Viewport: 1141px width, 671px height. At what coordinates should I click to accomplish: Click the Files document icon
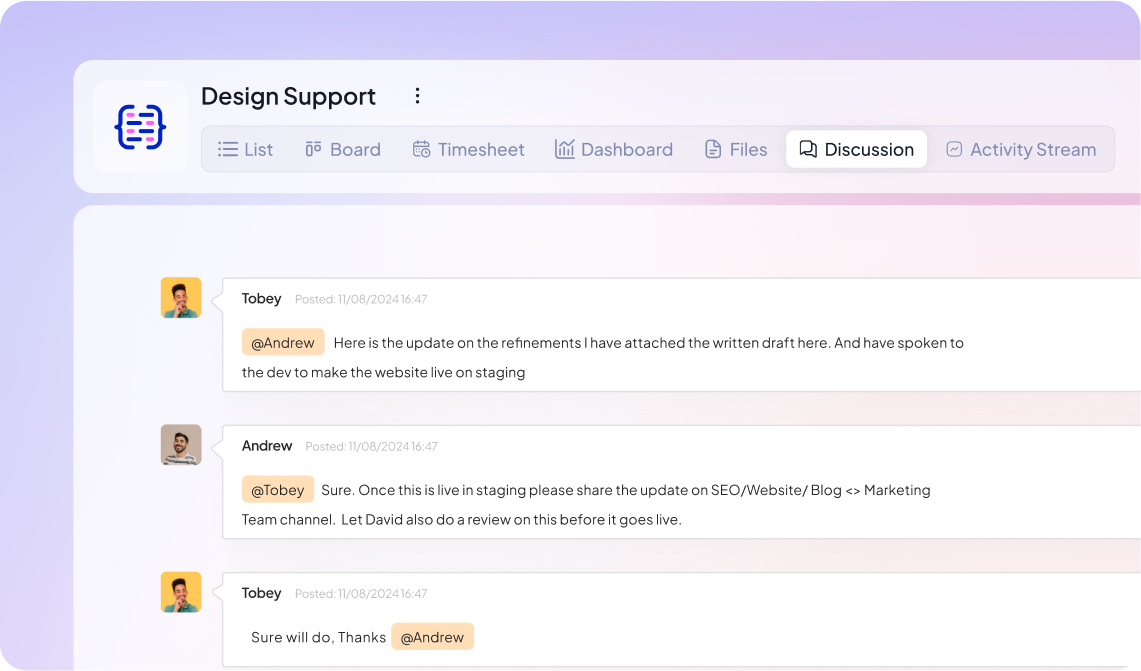713,149
